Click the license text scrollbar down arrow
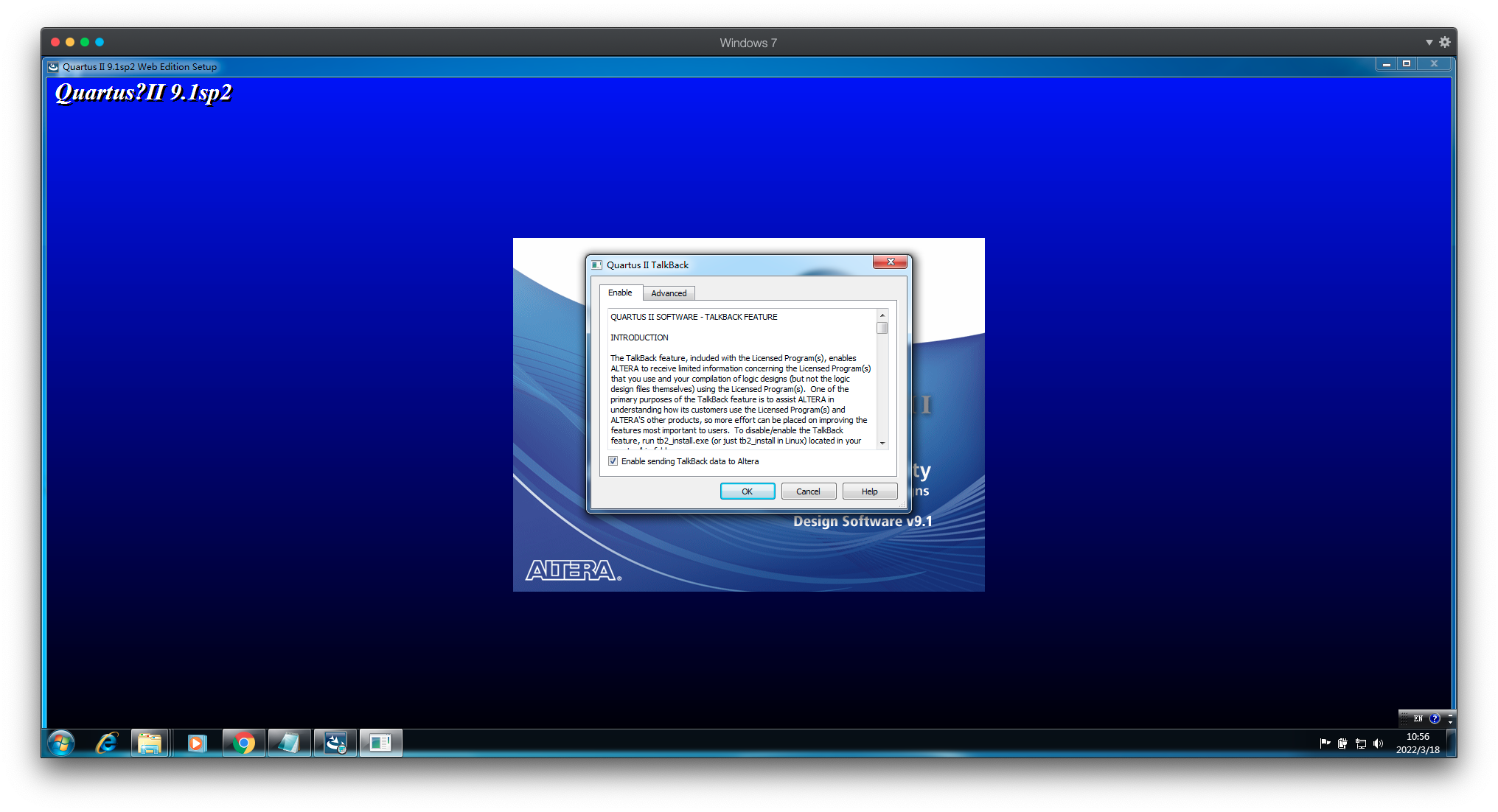 coord(882,443)
